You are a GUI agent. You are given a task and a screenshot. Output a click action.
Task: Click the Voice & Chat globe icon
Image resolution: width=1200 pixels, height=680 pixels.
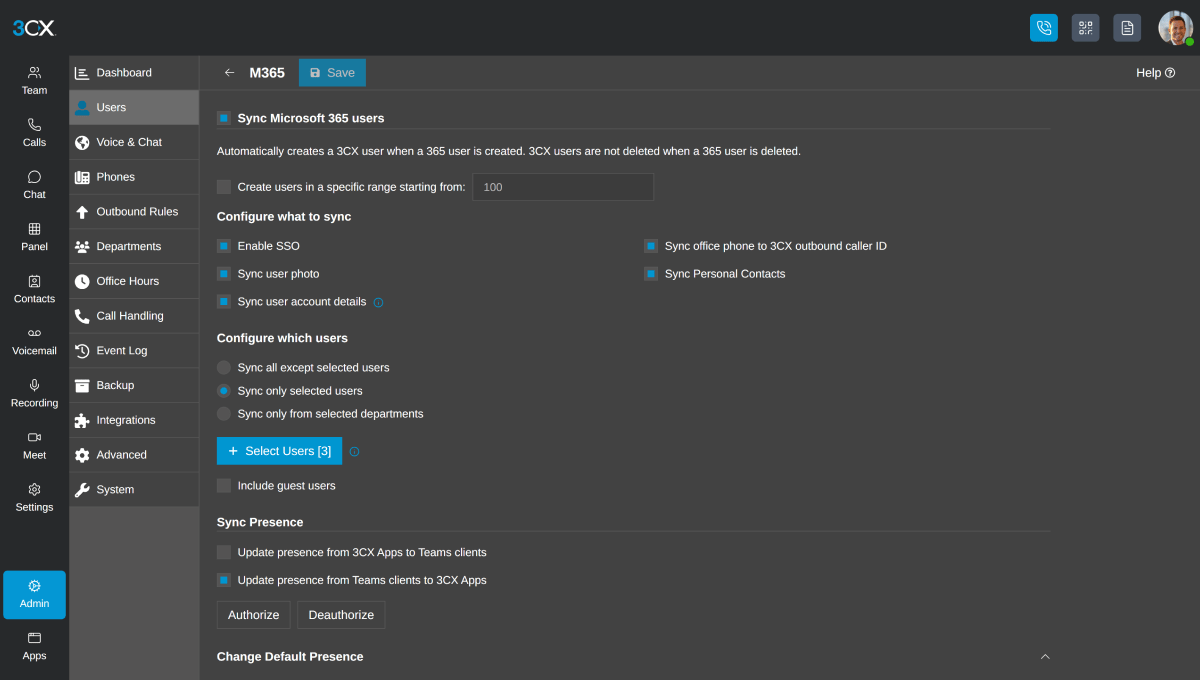[x=82, y=142]
